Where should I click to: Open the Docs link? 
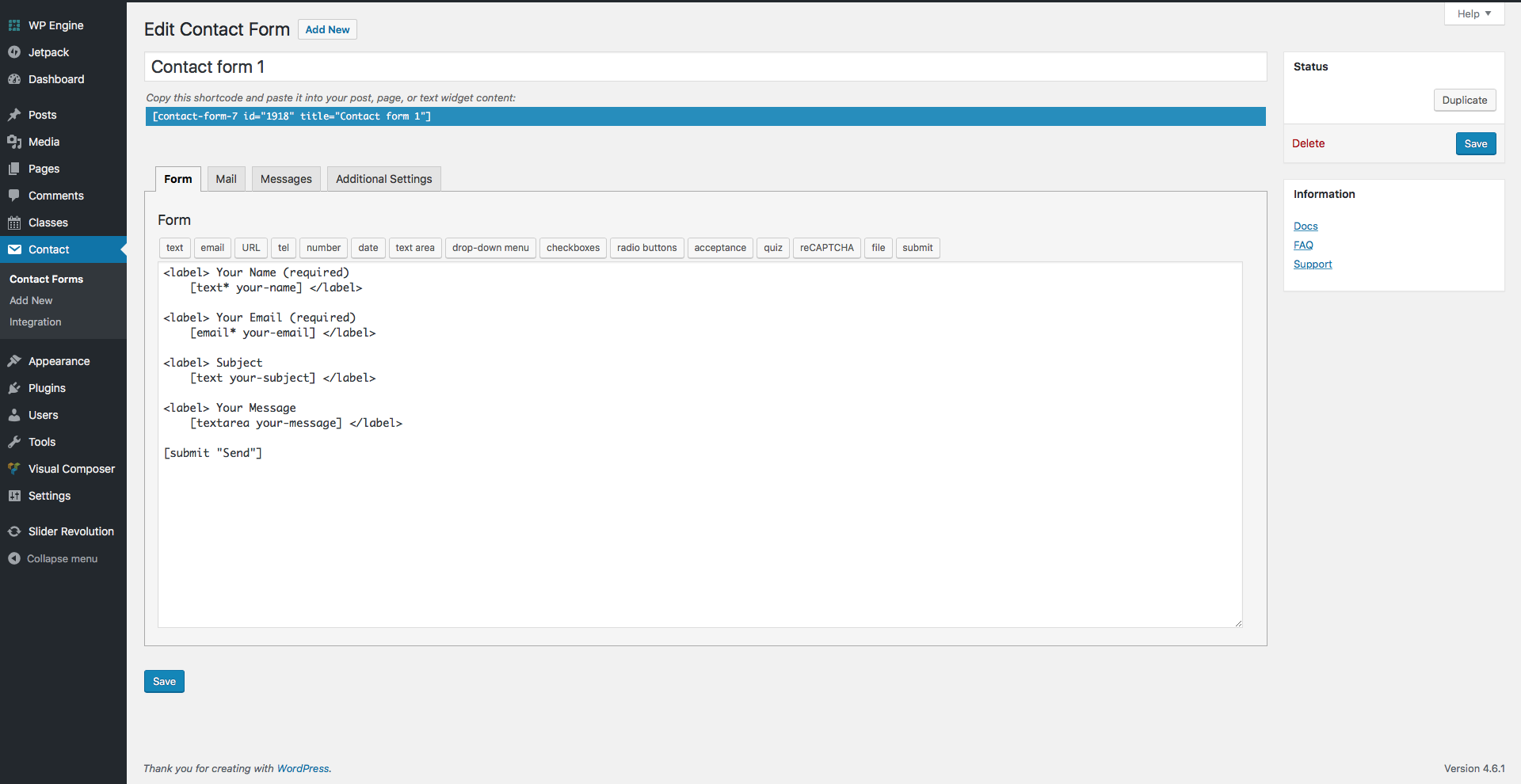pyautogui.click(x=1306, y=226)
